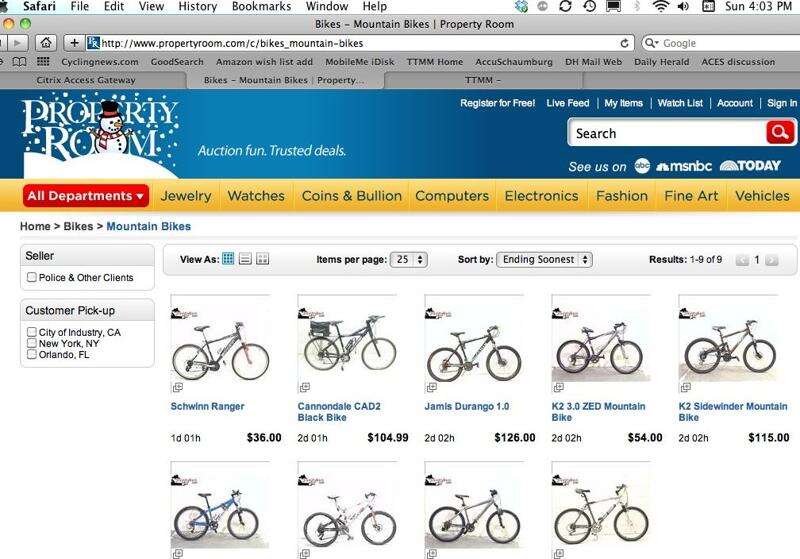
Task: Switch to list view icon
Action: coord(245,259)
